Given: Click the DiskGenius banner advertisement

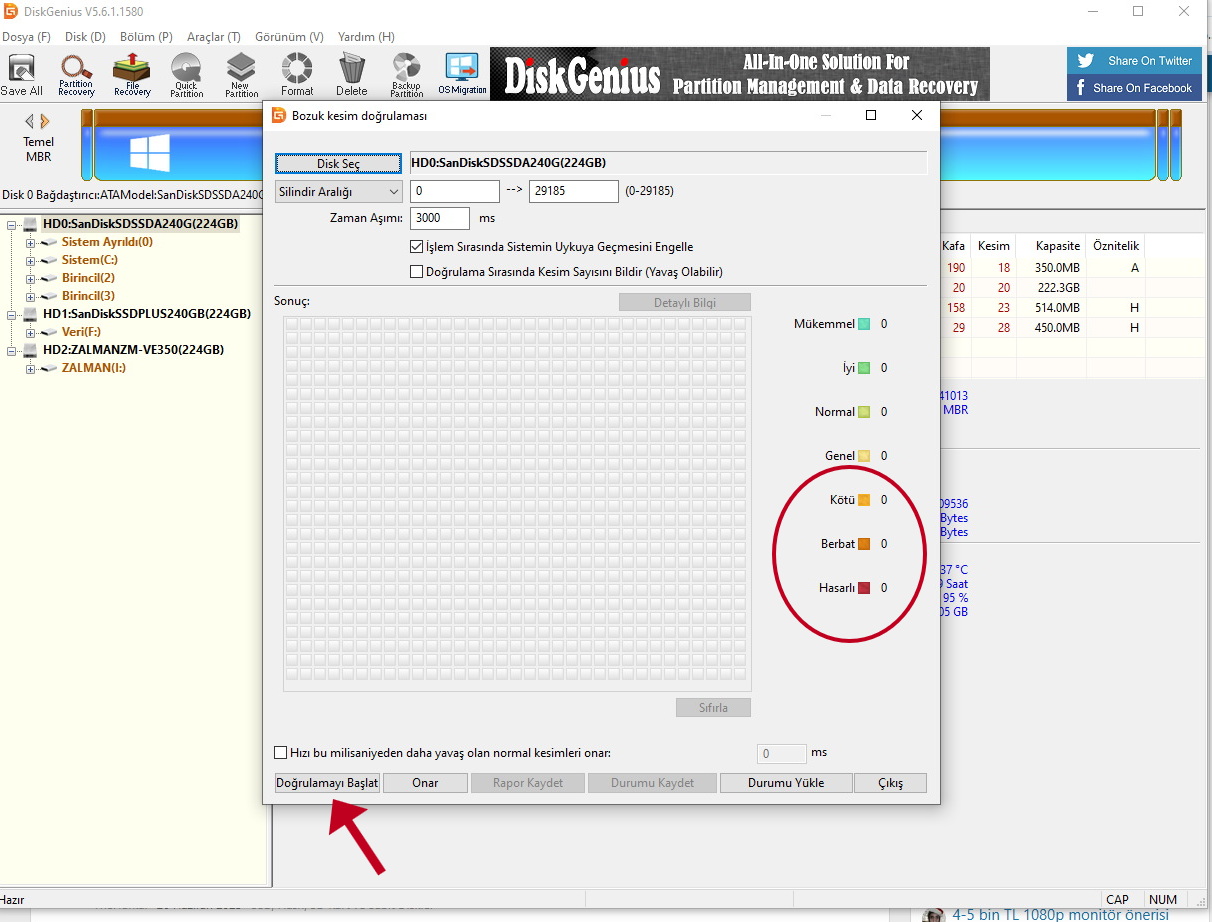Looking at the screenshot, I should (x=740, y=74).
